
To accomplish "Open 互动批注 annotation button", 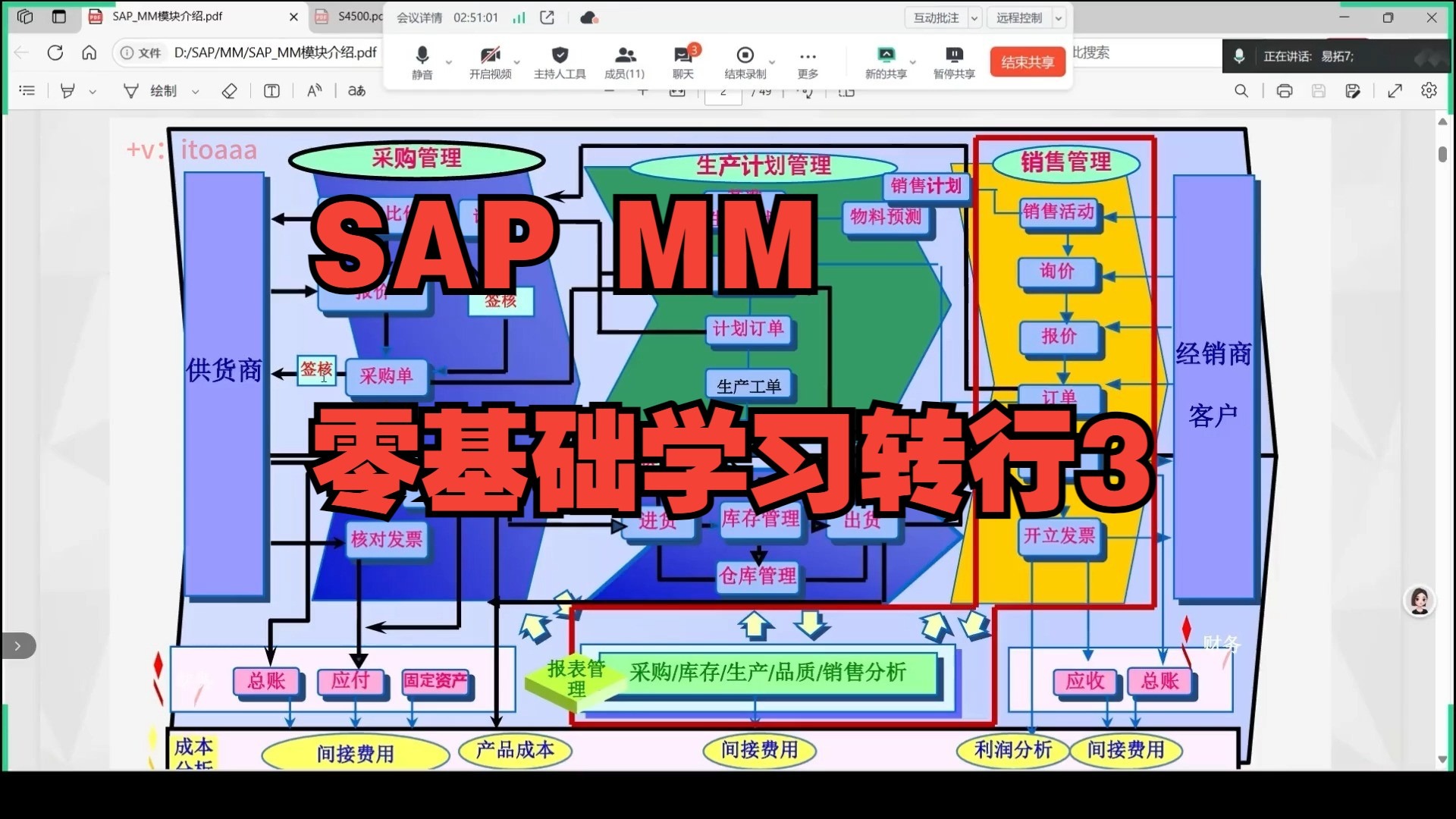I will coord(936,17).
